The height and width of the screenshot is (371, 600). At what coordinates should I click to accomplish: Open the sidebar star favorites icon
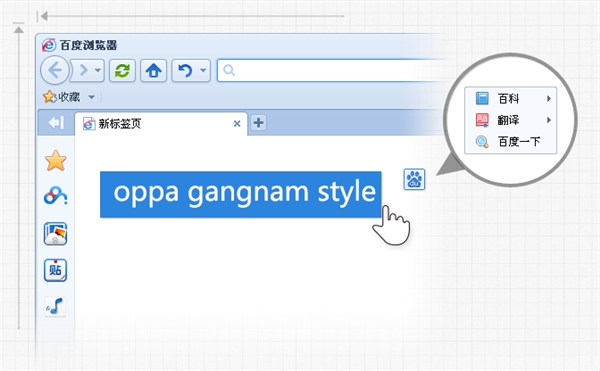point(56,160)
